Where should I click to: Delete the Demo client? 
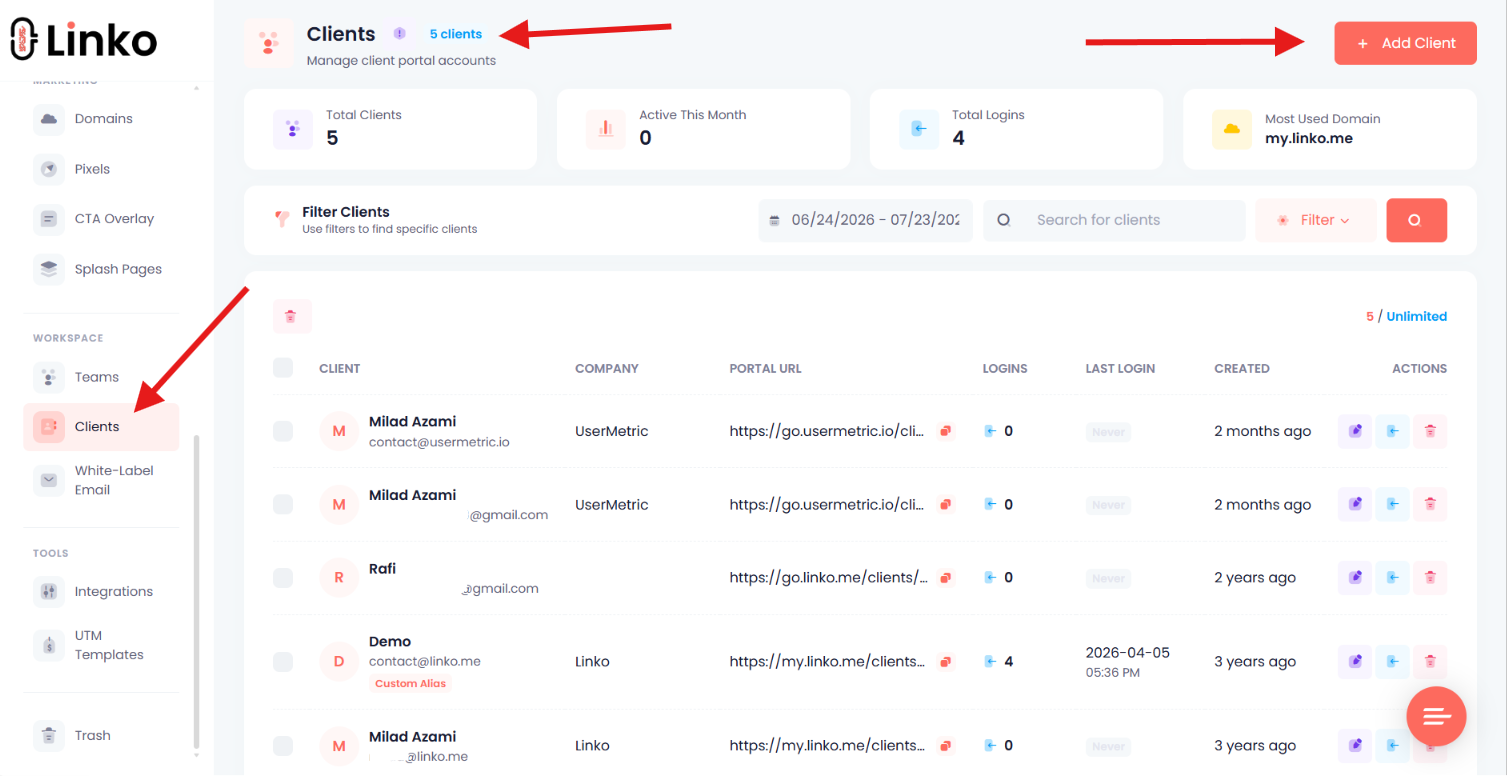pyautogui.click(x=1430, y=661)
